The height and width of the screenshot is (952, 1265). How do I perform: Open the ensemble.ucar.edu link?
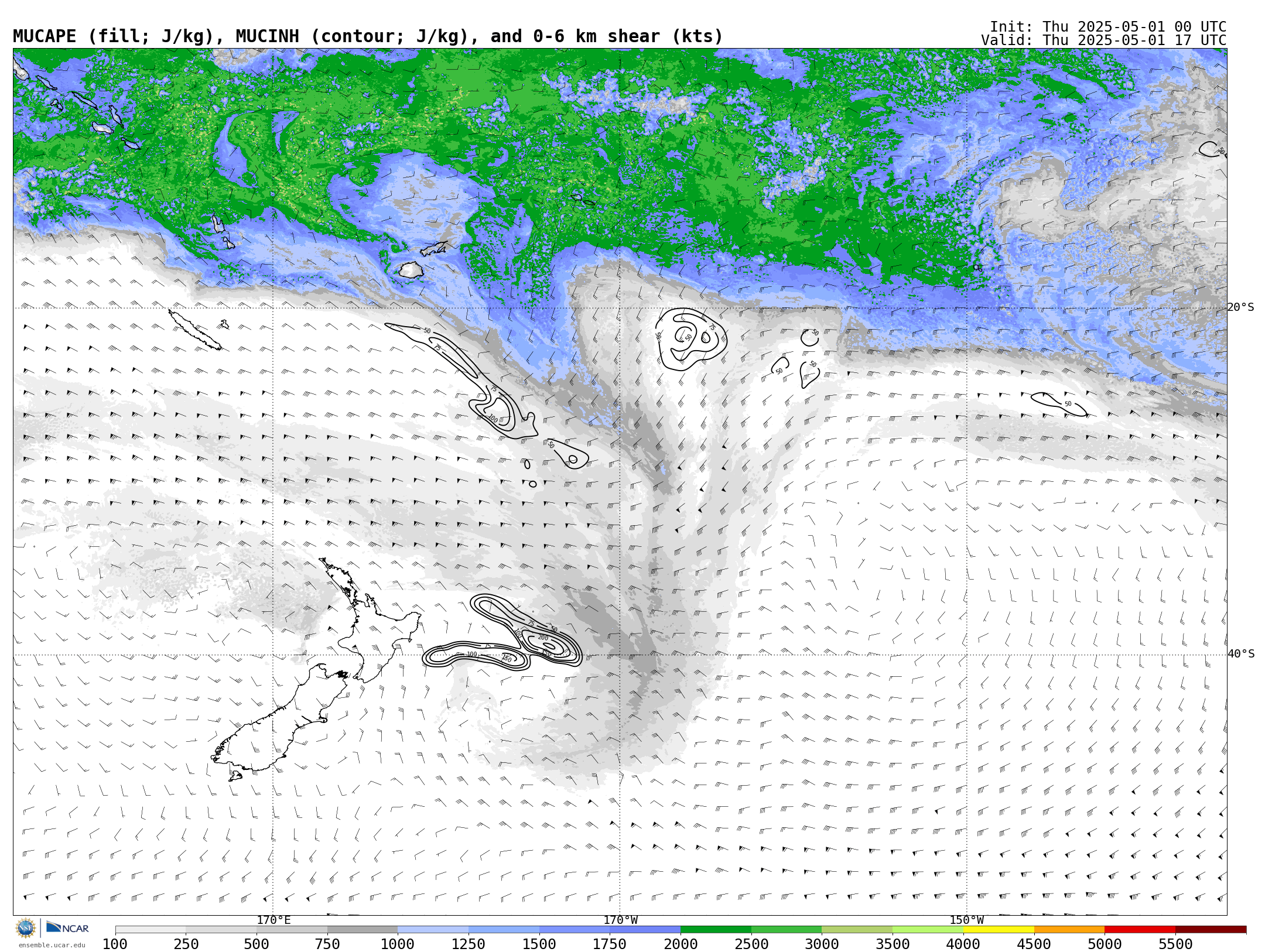pyautogui.click(x=52, y=945)
